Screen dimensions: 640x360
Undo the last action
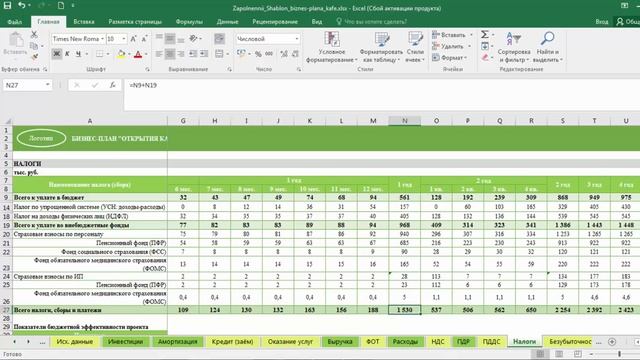[22, 6]
